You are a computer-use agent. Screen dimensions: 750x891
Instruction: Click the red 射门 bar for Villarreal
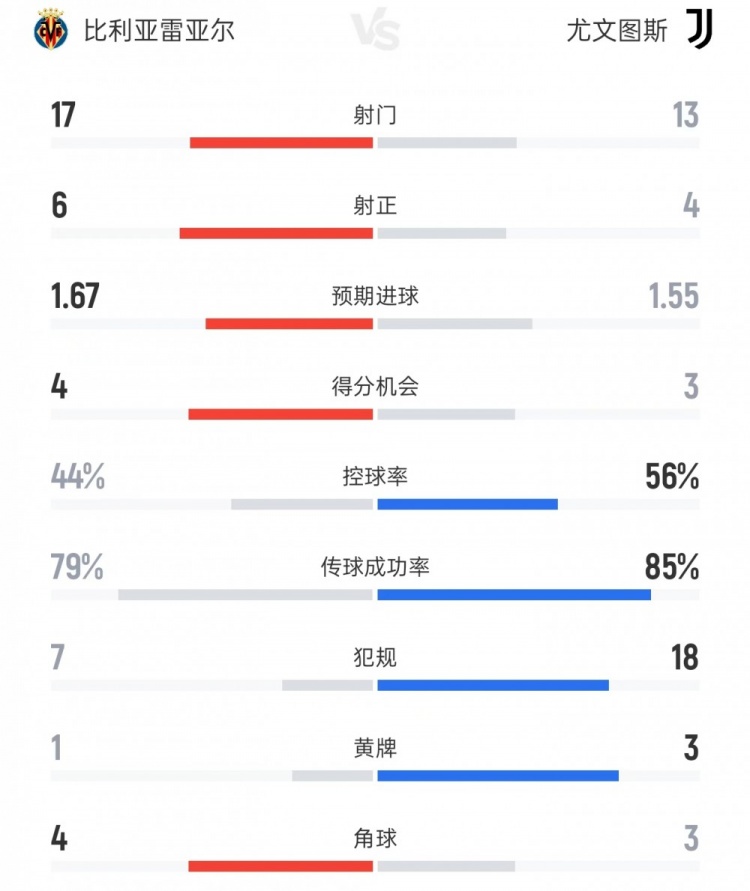(x=281, y=143)
